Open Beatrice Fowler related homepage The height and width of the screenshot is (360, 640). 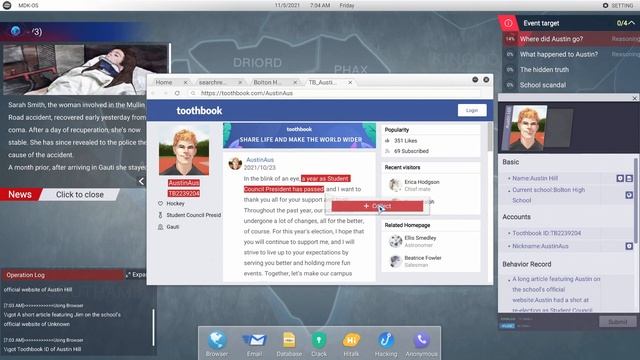click(423, 258)
